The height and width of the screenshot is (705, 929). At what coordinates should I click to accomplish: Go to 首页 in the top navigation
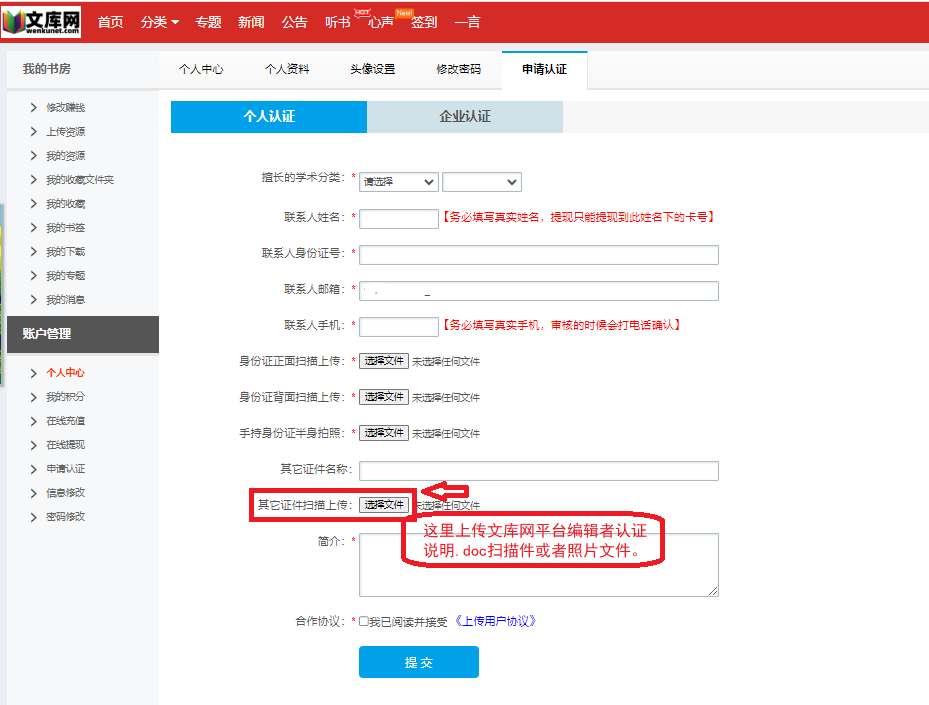click(111, 22)
